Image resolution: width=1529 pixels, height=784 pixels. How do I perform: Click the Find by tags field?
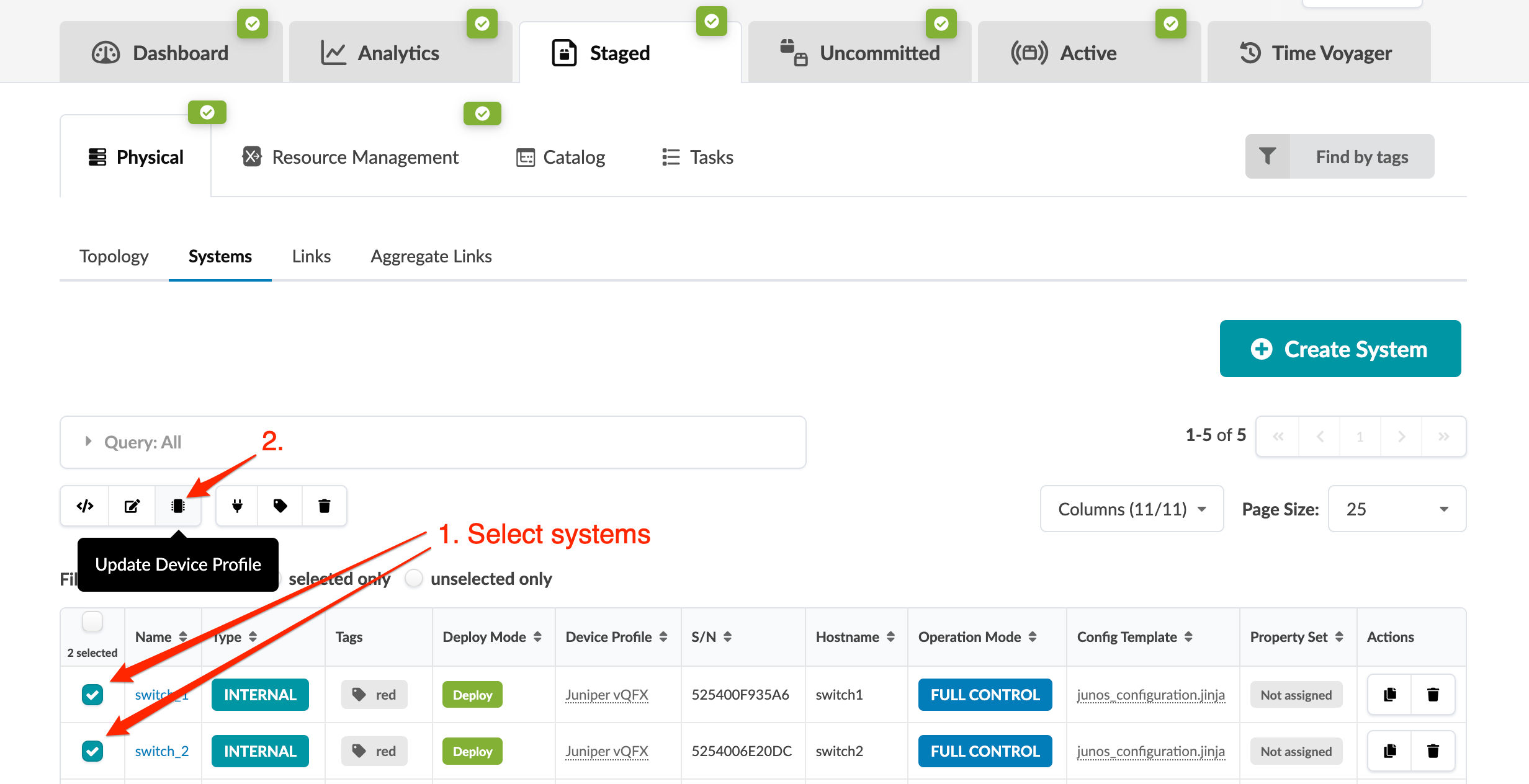point(1361,156)
